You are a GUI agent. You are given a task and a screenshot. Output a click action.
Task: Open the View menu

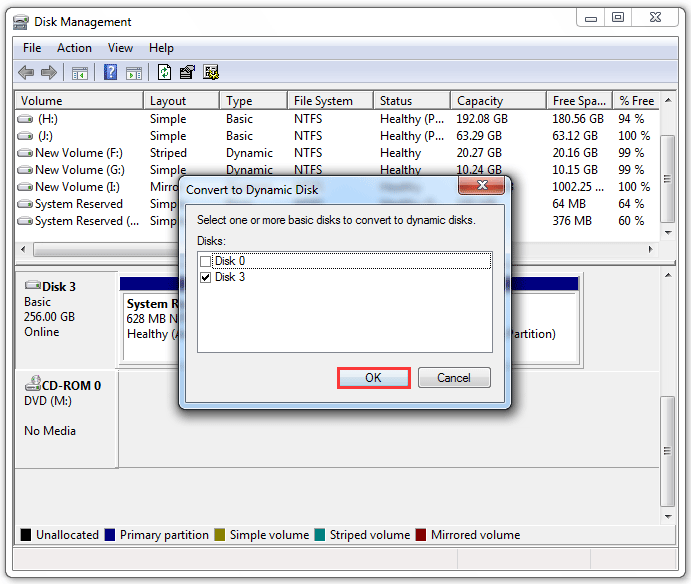click(120, 48)
